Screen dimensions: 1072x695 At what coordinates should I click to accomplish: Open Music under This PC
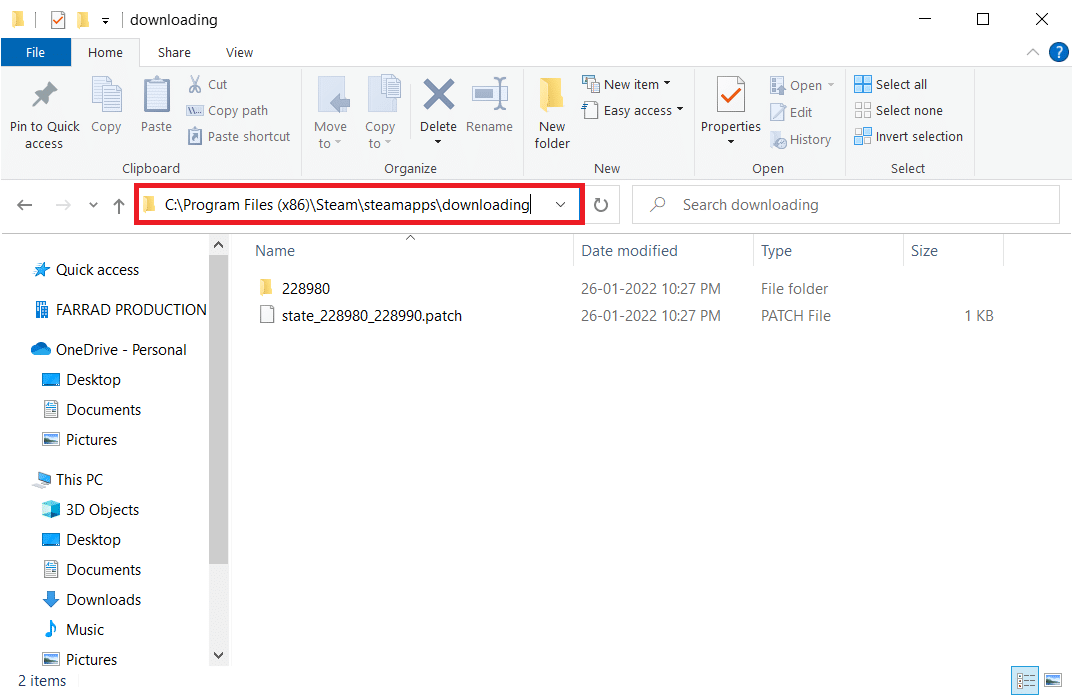click(x=85, y=629)
